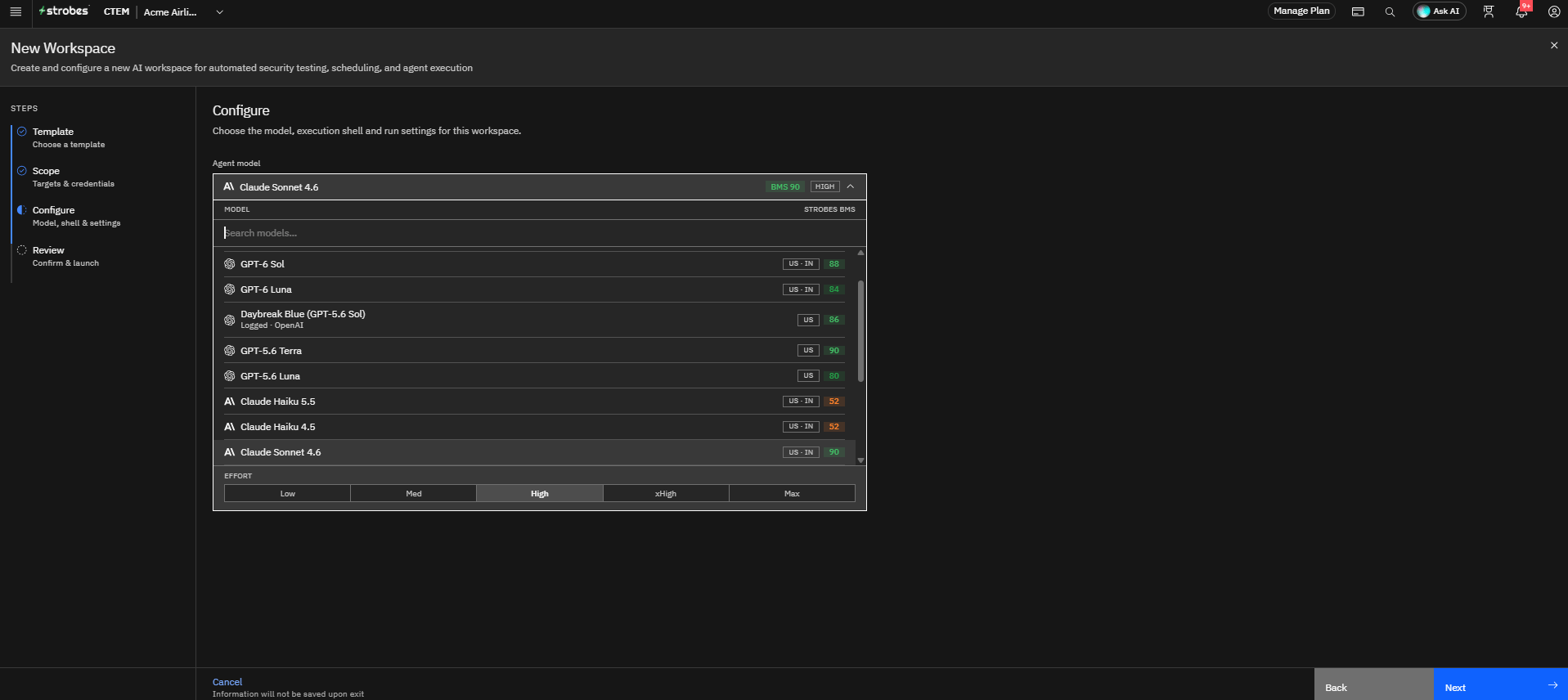Set effort to xHigh
This screenshot has width=1568, height=700.
[666, 493]
